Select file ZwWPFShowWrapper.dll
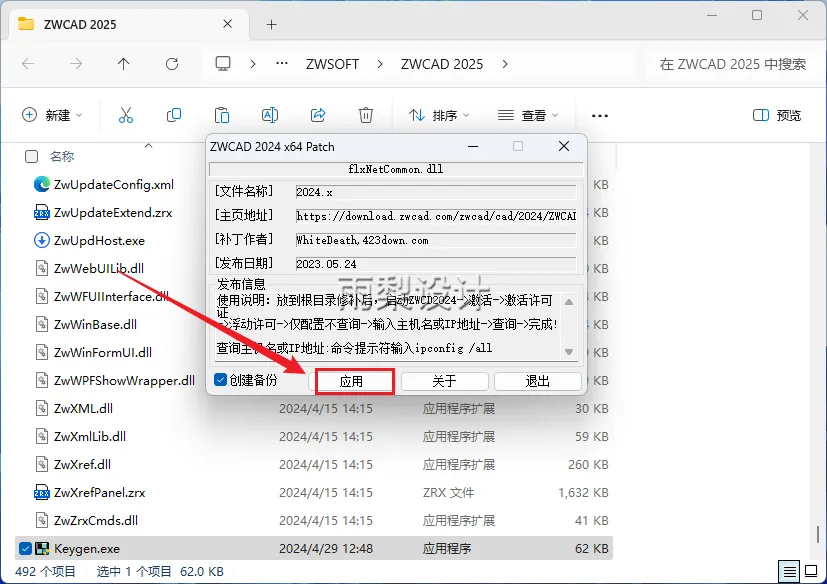The image size is (827, 584). coord(124,380)
